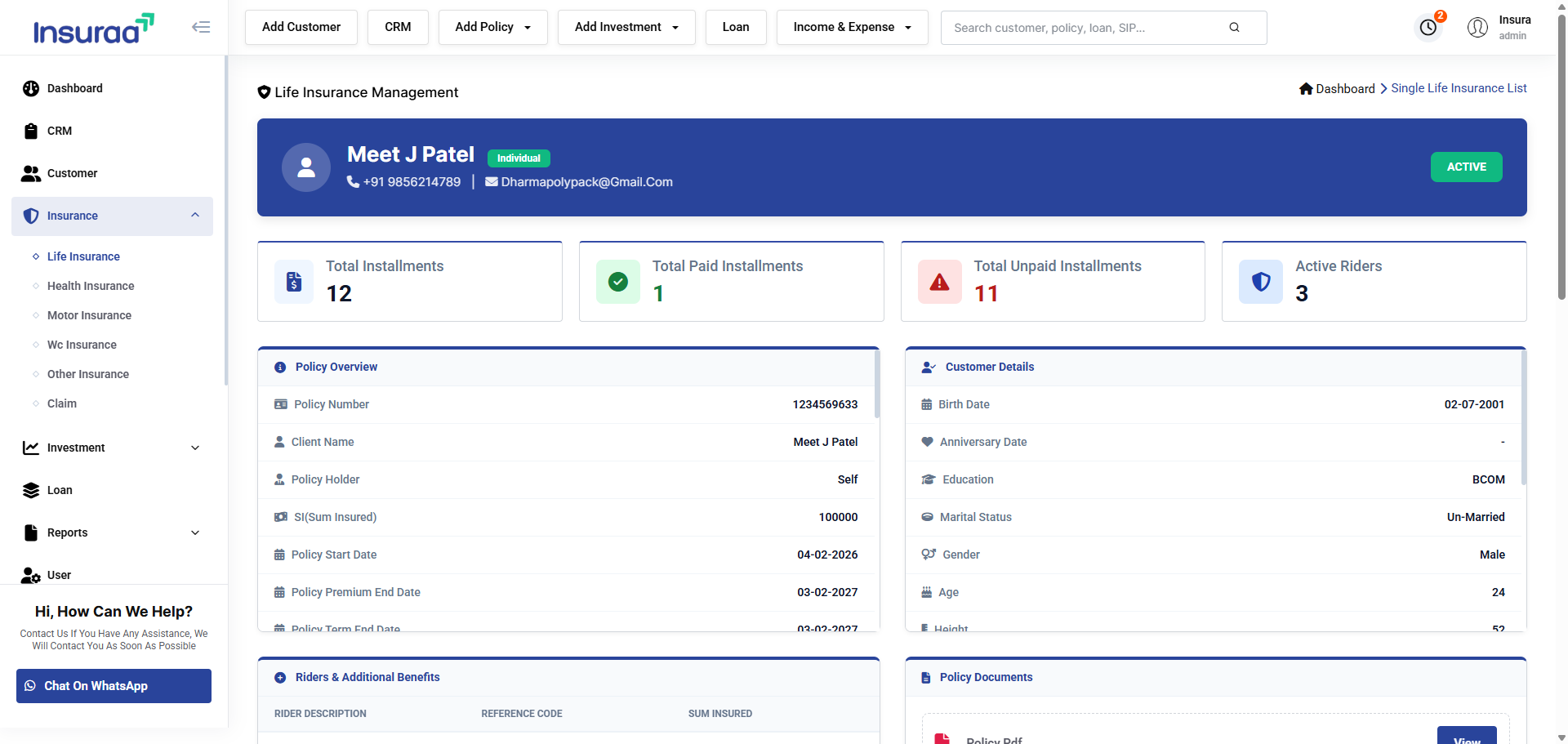
Task: Click Birth Date value 02-07-2001
Action: (x=1474, y=404)
